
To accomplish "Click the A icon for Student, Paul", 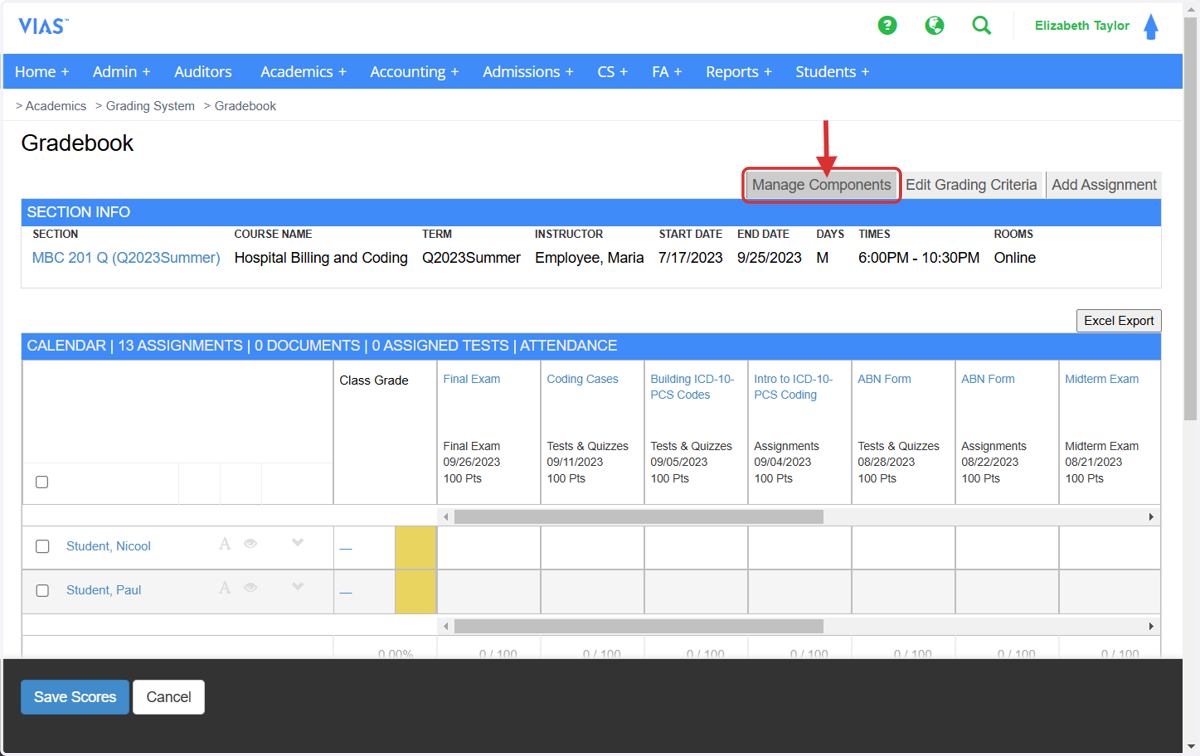I will pos(225,588).
